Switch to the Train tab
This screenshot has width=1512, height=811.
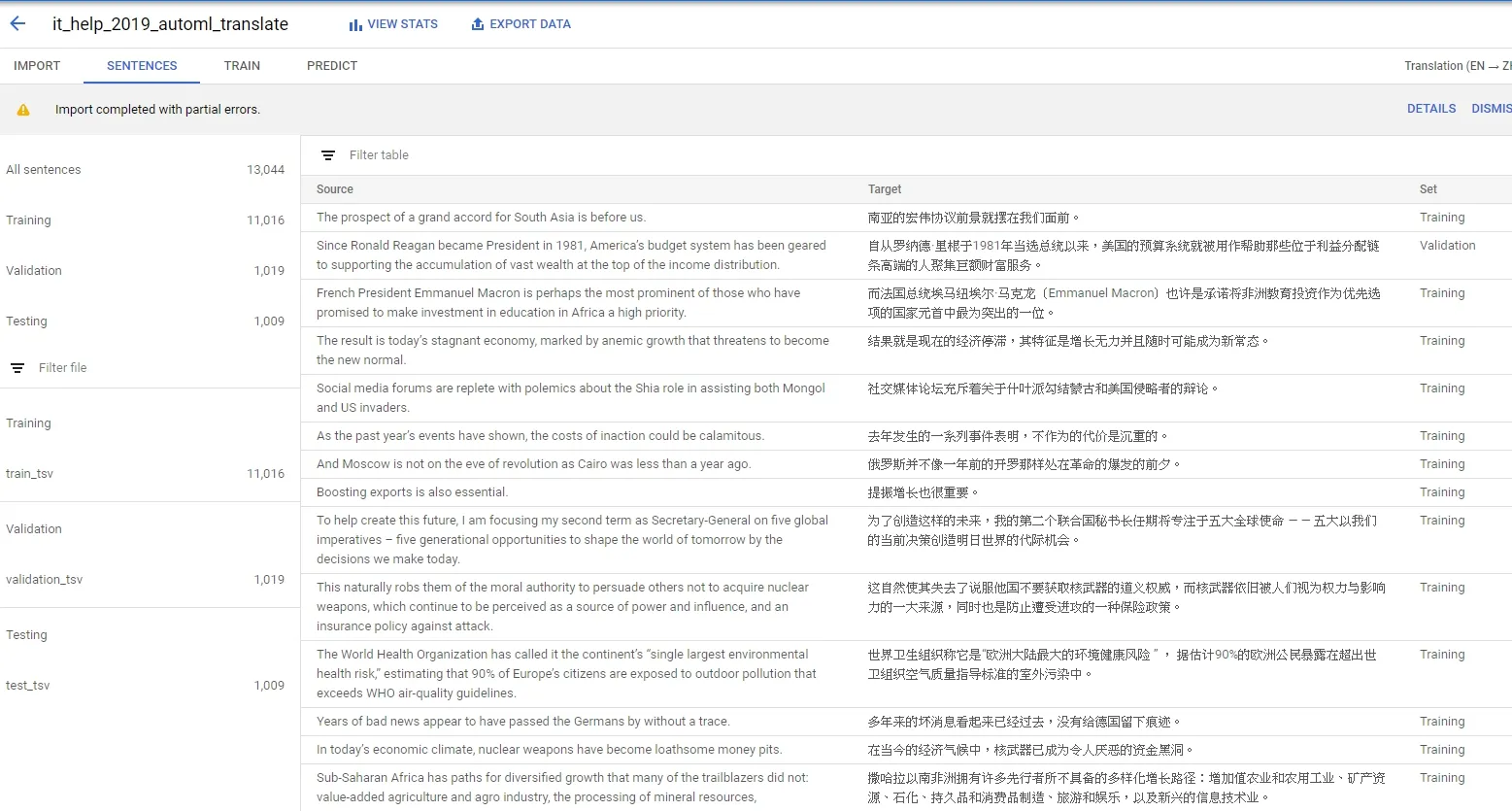[x=242, y=66]
